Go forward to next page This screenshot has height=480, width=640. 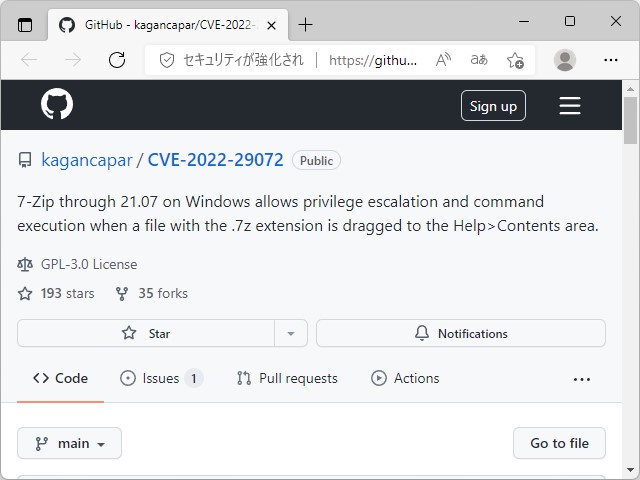click(73, 60)
